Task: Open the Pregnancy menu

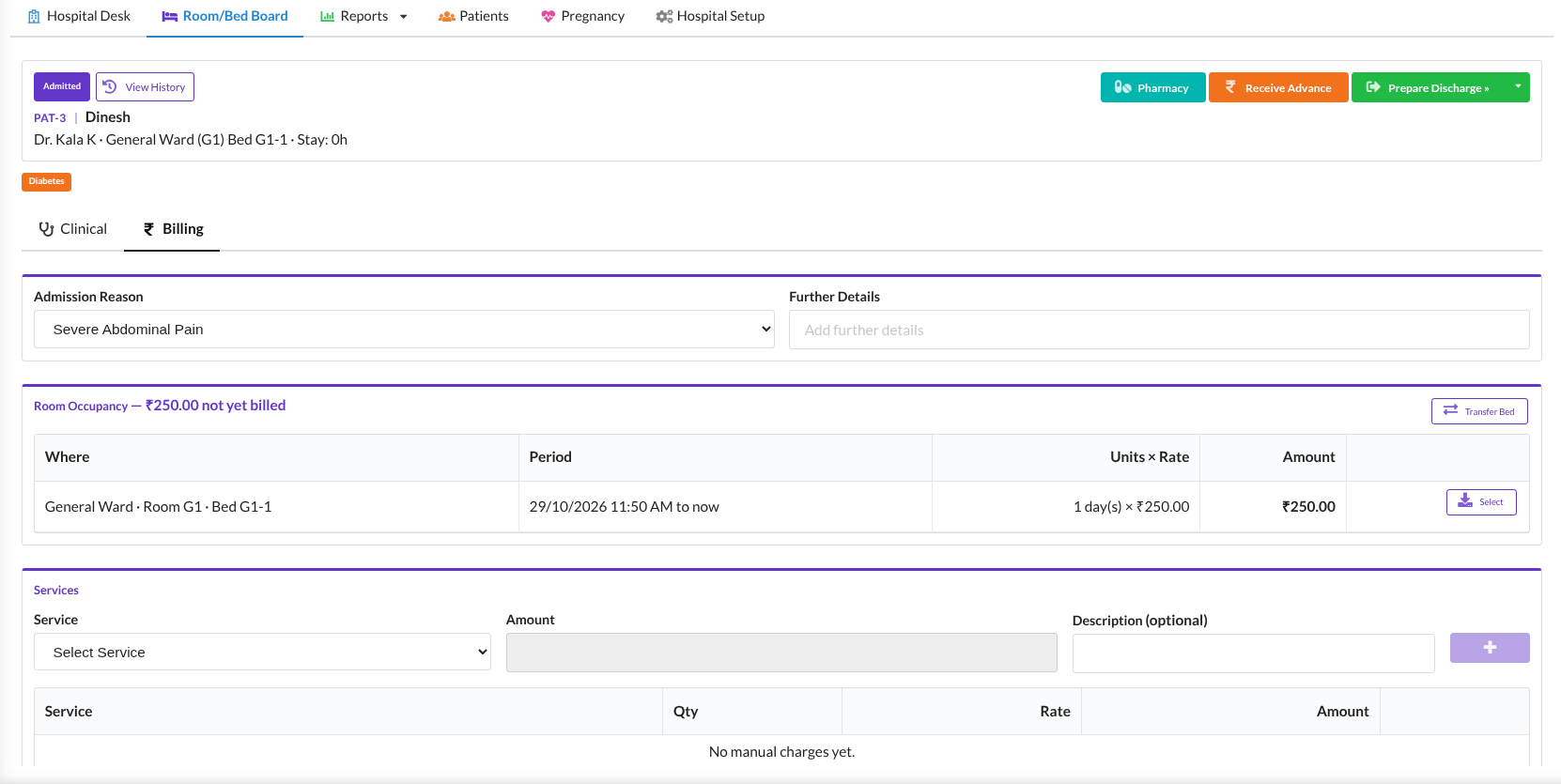Action: click(x=583, y=17)
